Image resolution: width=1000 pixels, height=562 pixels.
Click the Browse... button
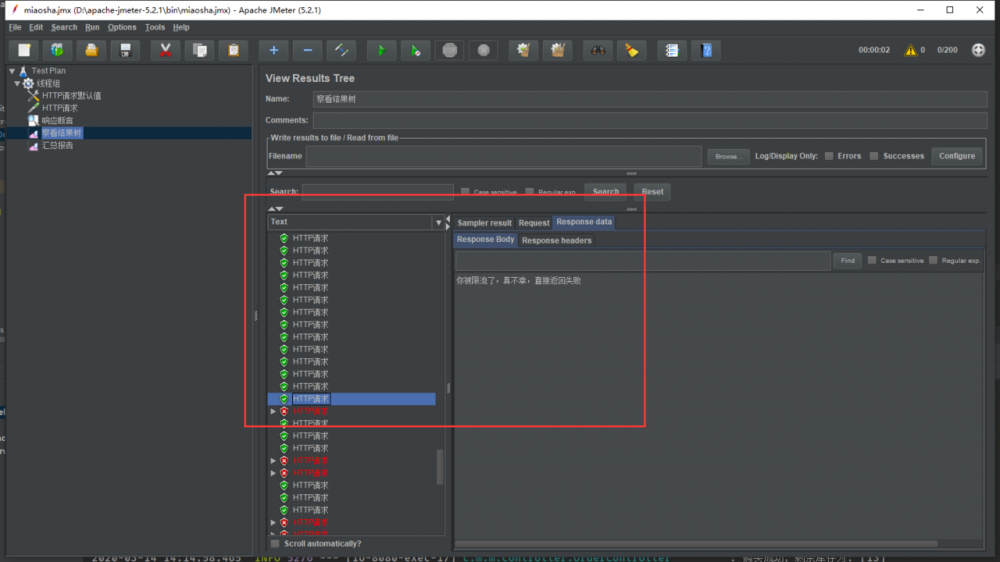(727, 156)
